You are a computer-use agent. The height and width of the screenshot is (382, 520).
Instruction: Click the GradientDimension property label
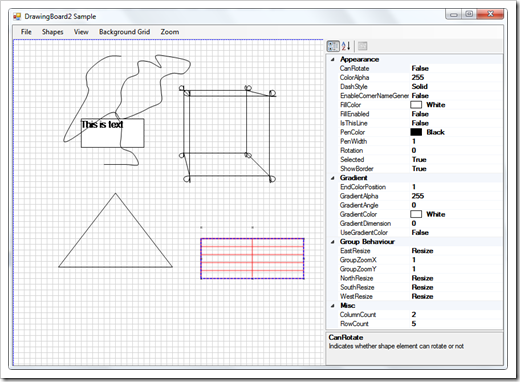click(x=365, y=223)
